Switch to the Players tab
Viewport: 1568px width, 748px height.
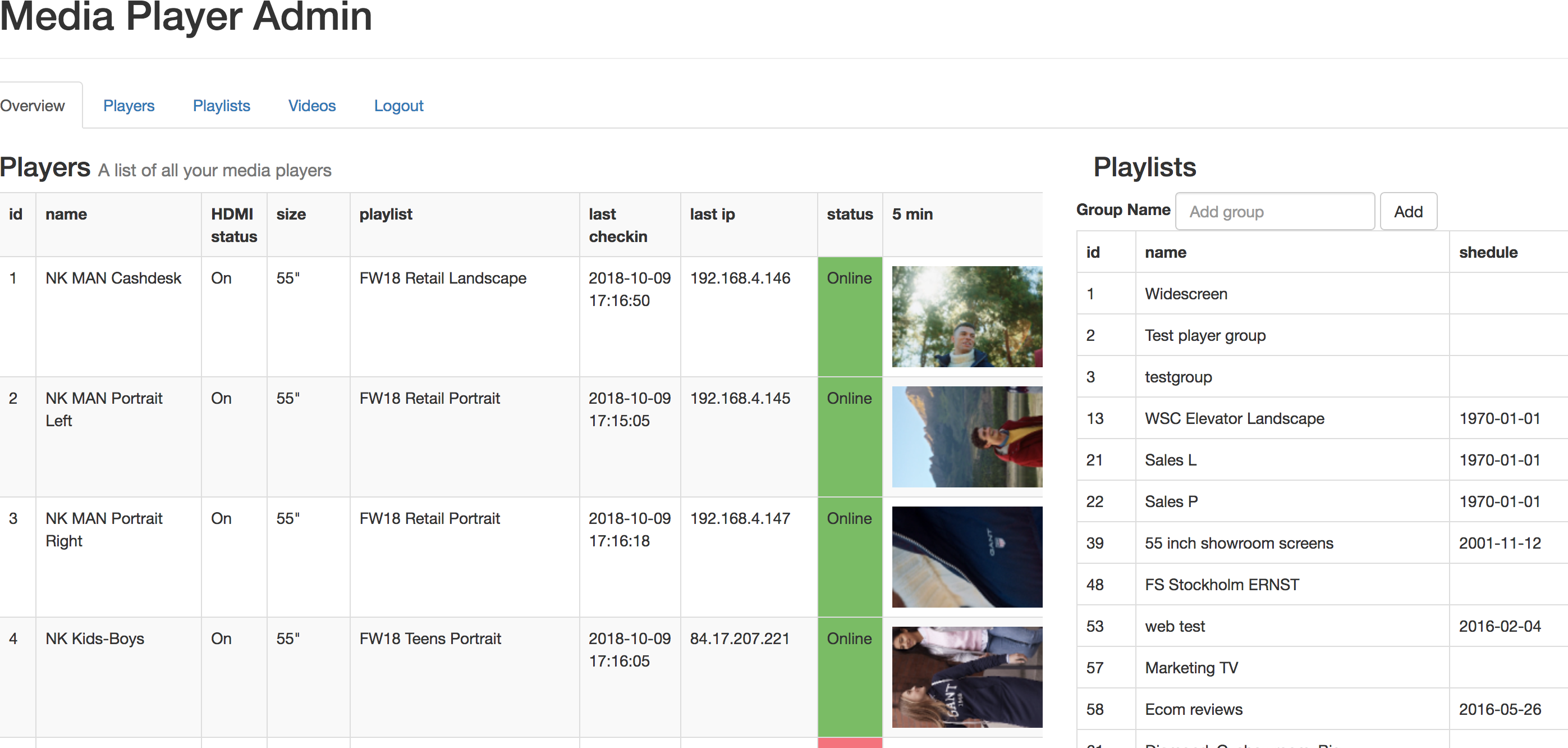129,106
